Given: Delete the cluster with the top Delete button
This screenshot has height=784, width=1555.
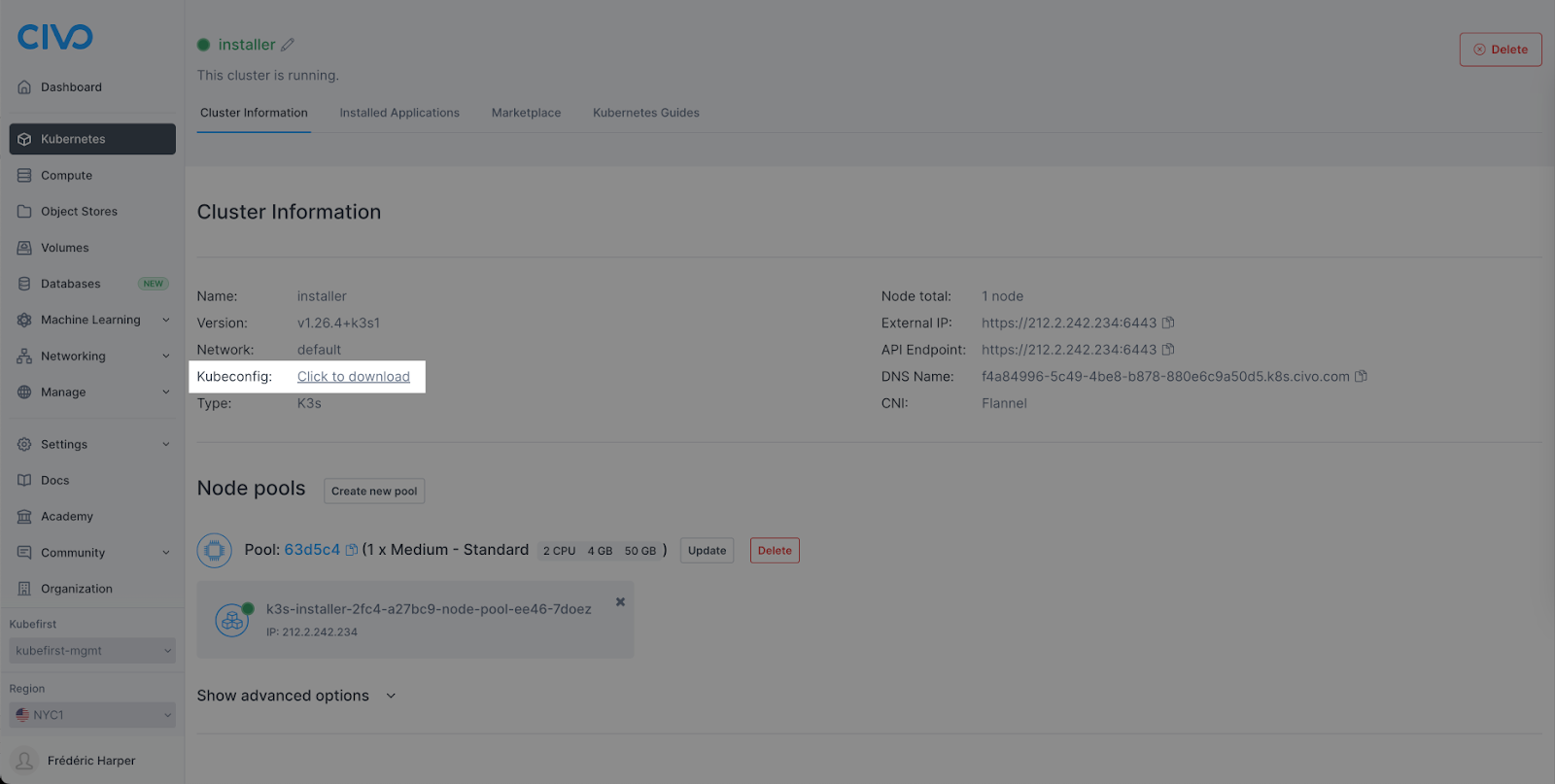Looking at the screenshot, I should (x=1501, y=50).
